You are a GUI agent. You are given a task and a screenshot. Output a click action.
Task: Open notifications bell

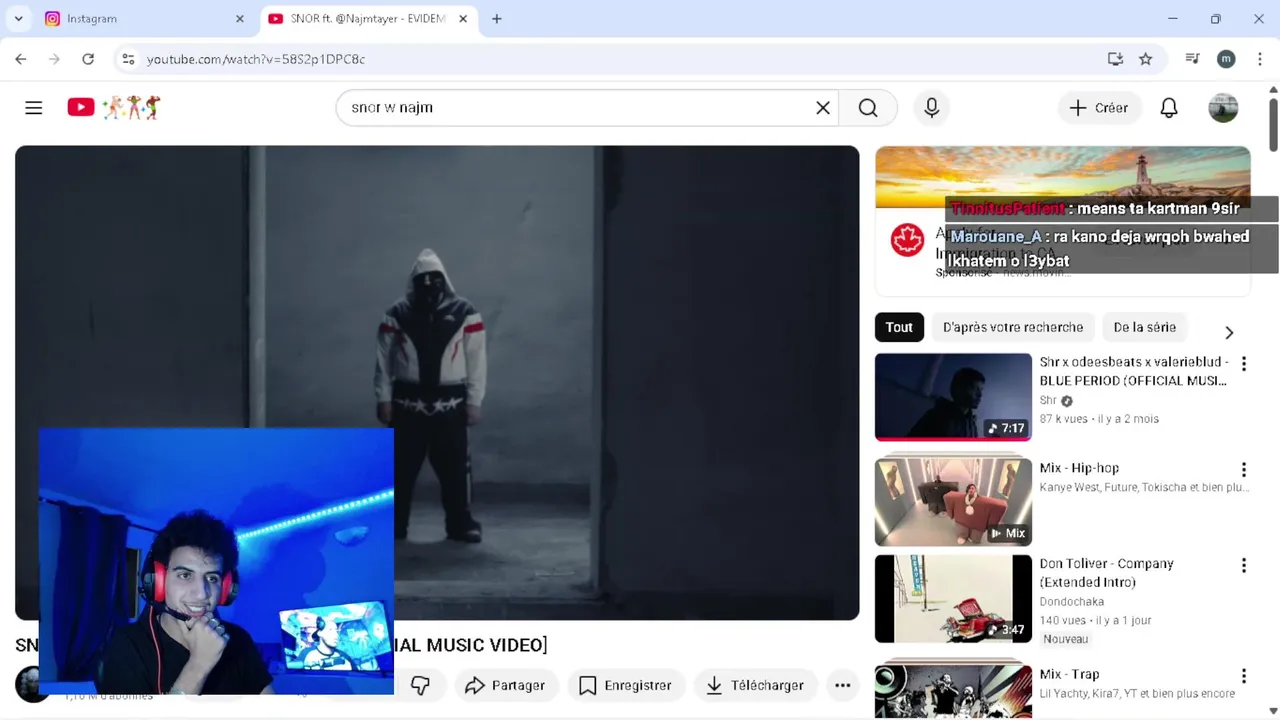1169,108
